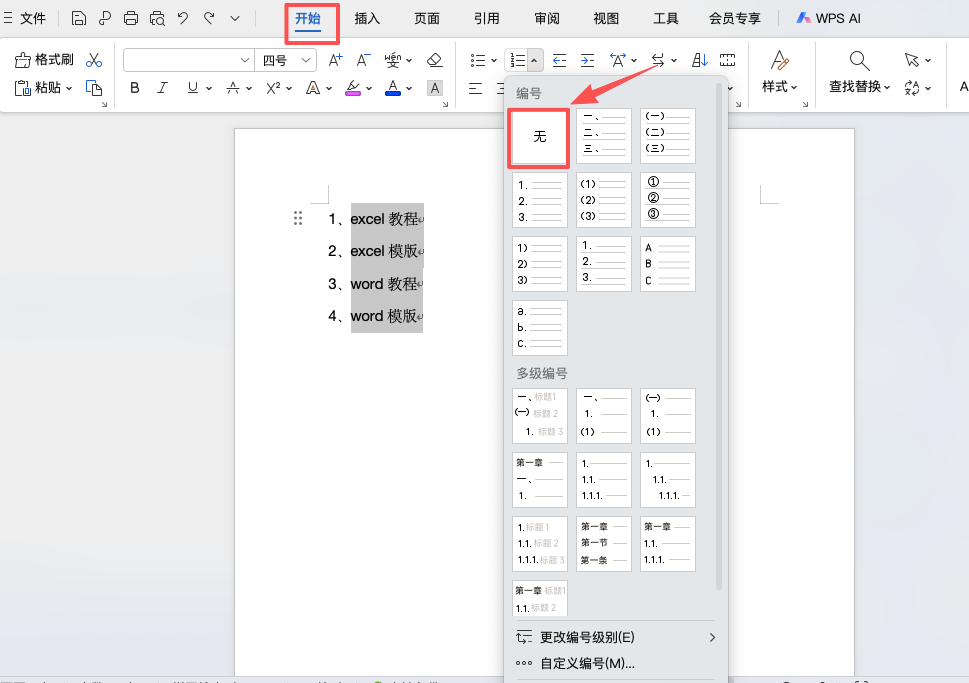Click the clear formatting eraser icon
The image size is (969, 683).
(x=434, y=60)
